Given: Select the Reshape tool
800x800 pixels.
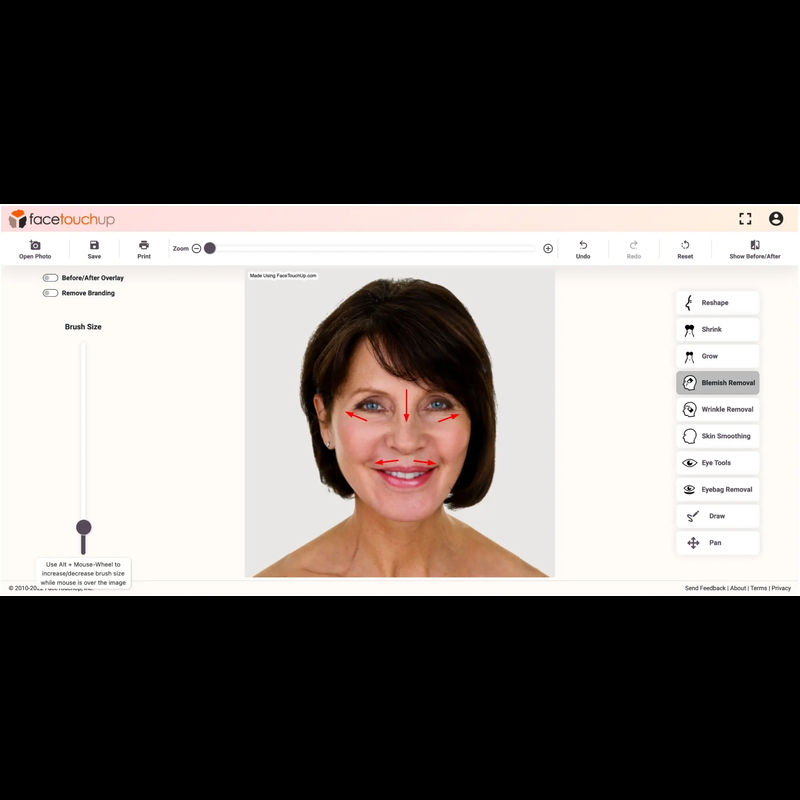Looking at the screenshot, I should (717, 303).
